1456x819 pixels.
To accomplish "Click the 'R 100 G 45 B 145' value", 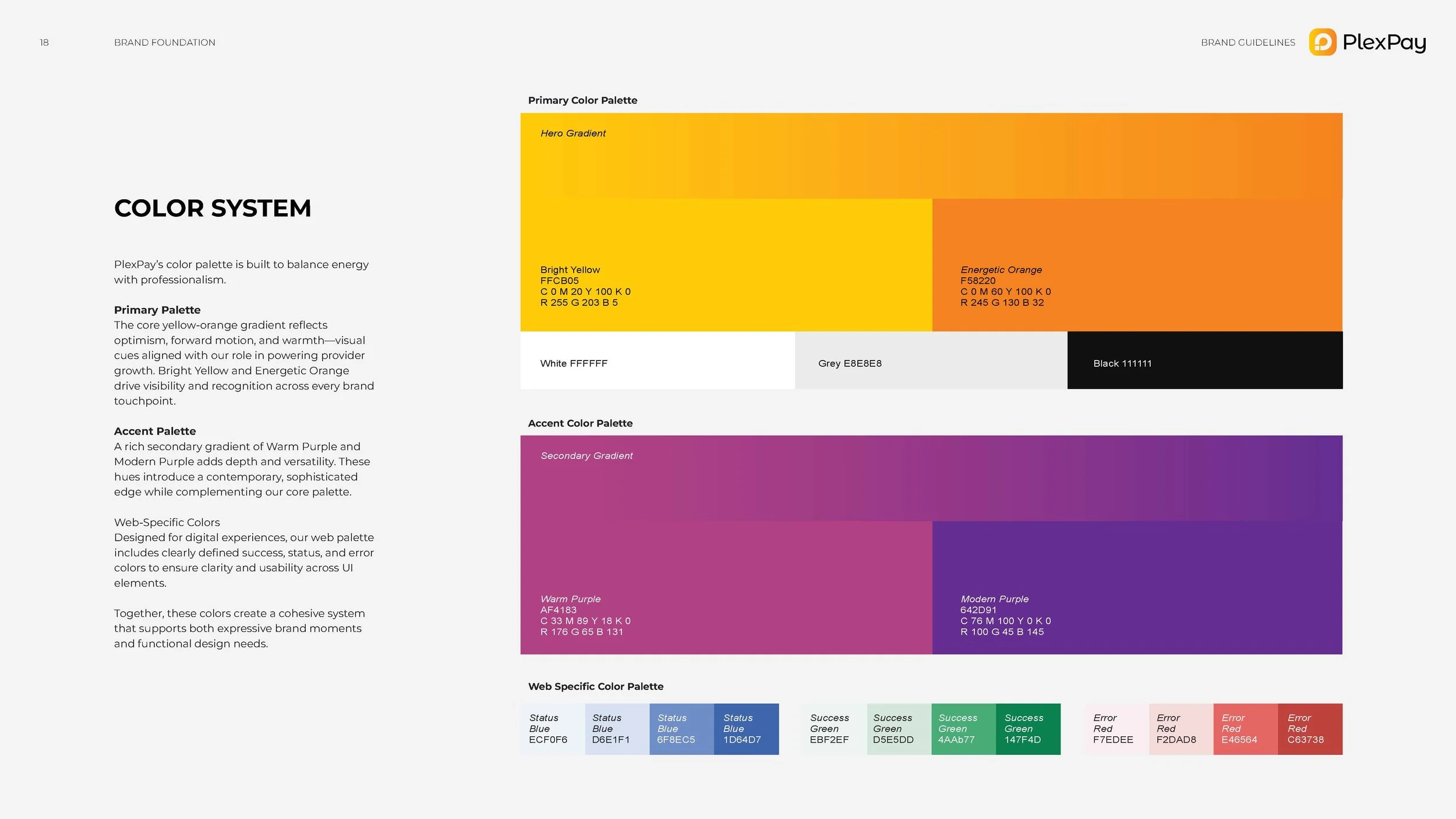I will [1002, 632].
